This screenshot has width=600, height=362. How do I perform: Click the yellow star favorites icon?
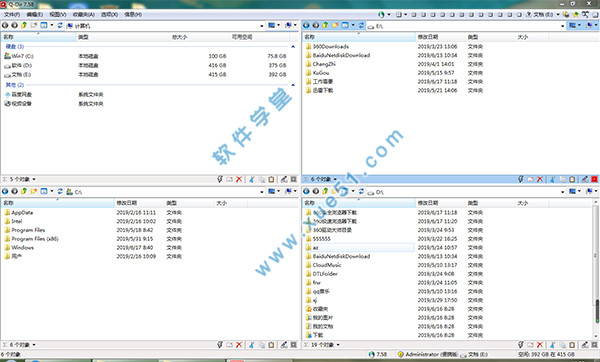coord(576,15)
